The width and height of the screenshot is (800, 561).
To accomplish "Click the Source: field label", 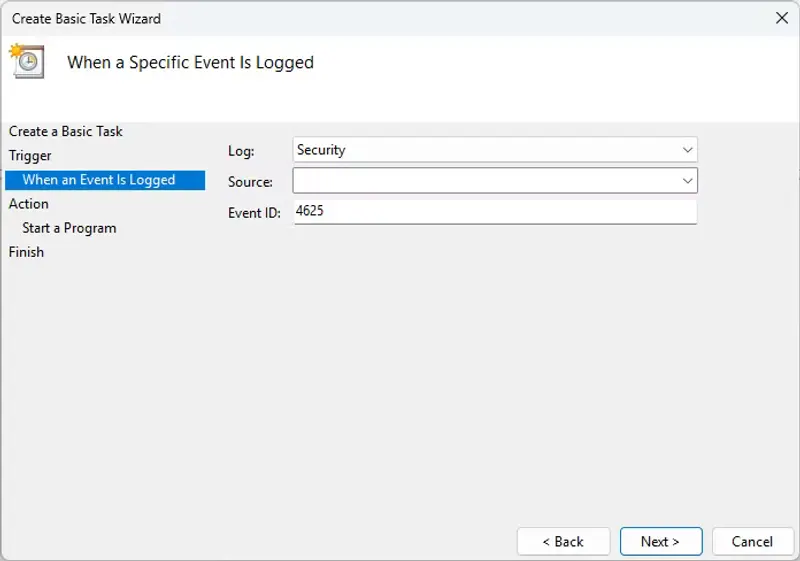I will (x=250, y=182).
